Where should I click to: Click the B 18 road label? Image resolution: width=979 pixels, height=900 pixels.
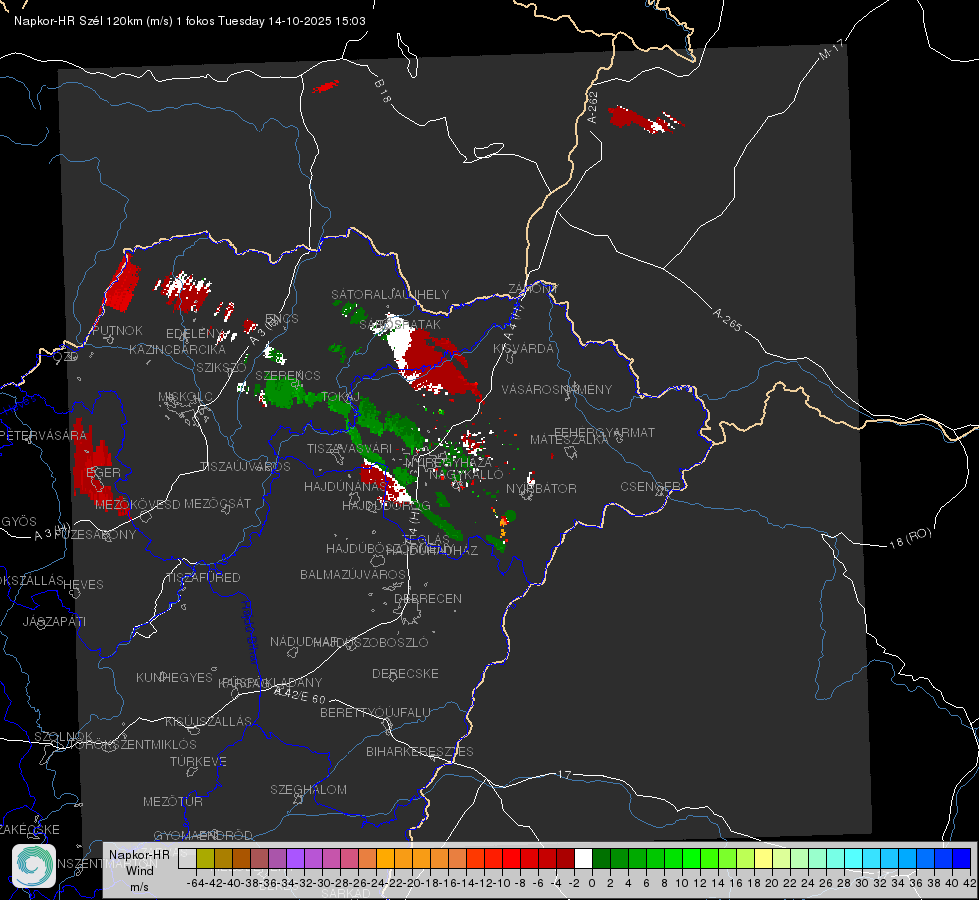(x=383, y=91)
